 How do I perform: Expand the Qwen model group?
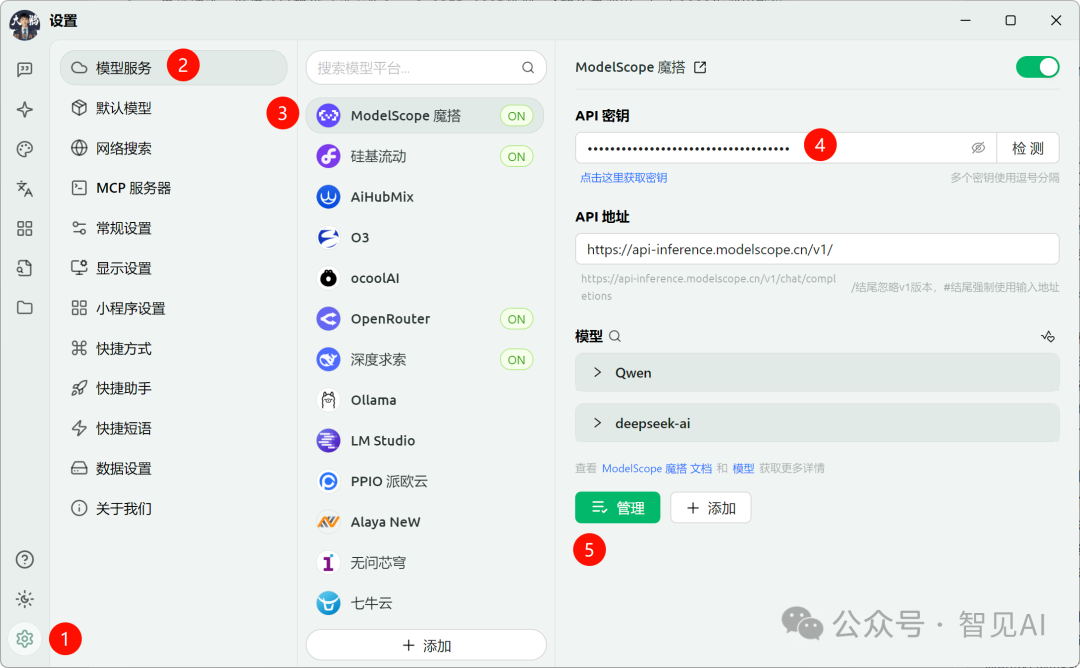tap(817, 373)
